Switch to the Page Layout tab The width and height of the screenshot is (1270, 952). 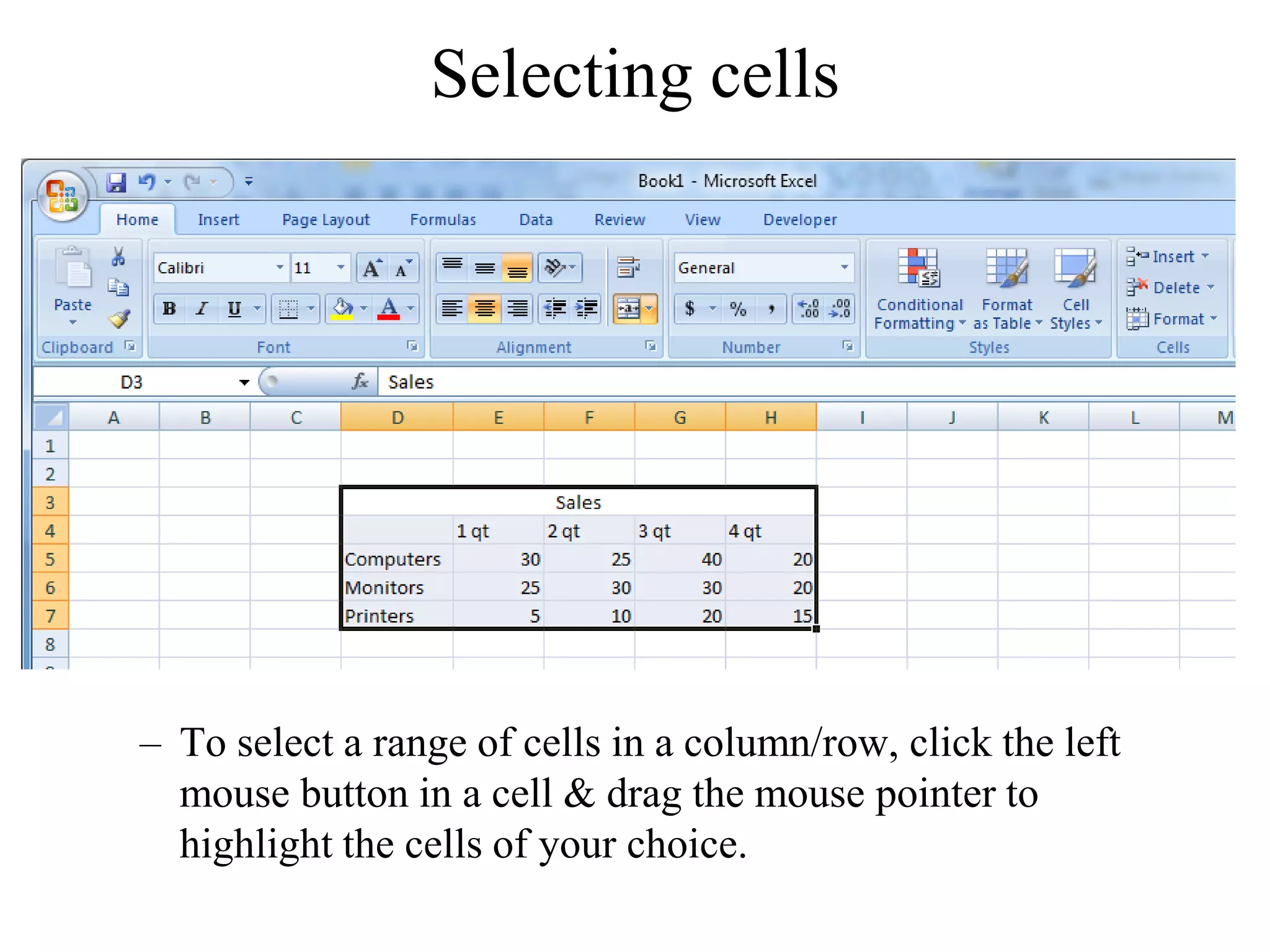click(326, 220)
